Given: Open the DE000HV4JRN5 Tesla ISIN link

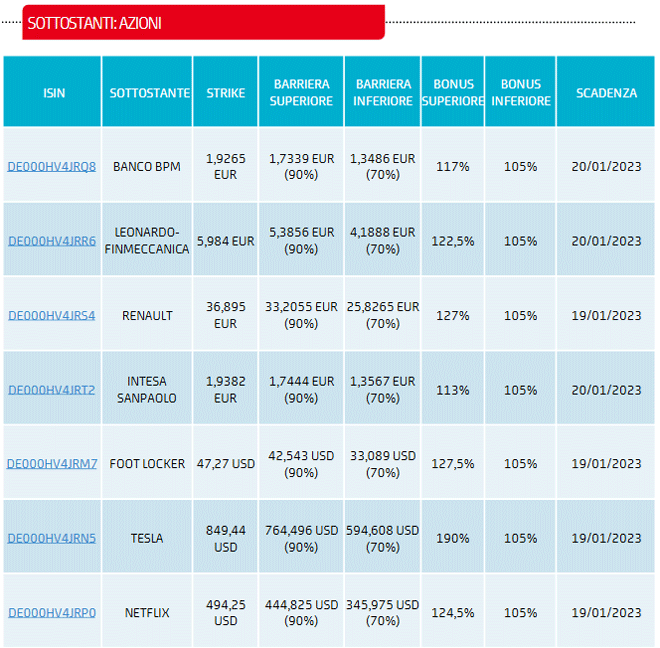Looking at the screenshot, I should [52, 538].
